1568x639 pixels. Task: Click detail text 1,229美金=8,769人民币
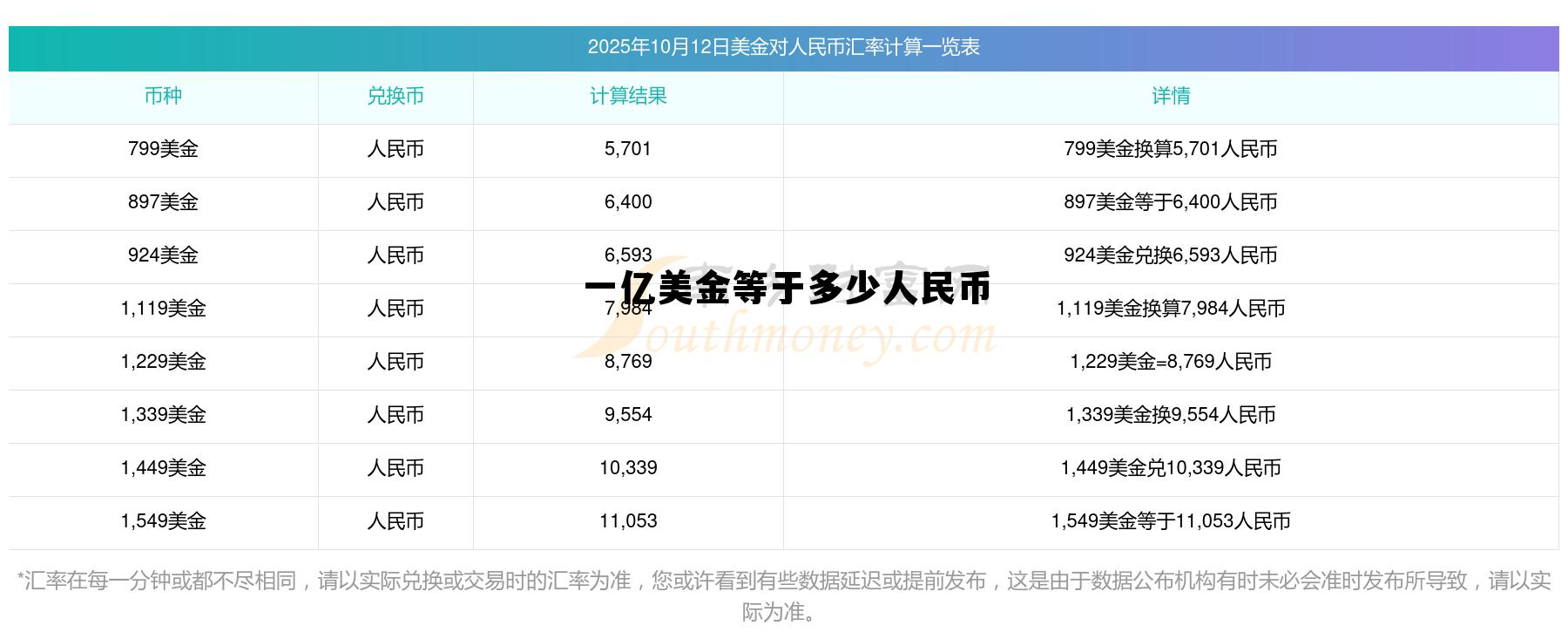(x=1171, y=362)
